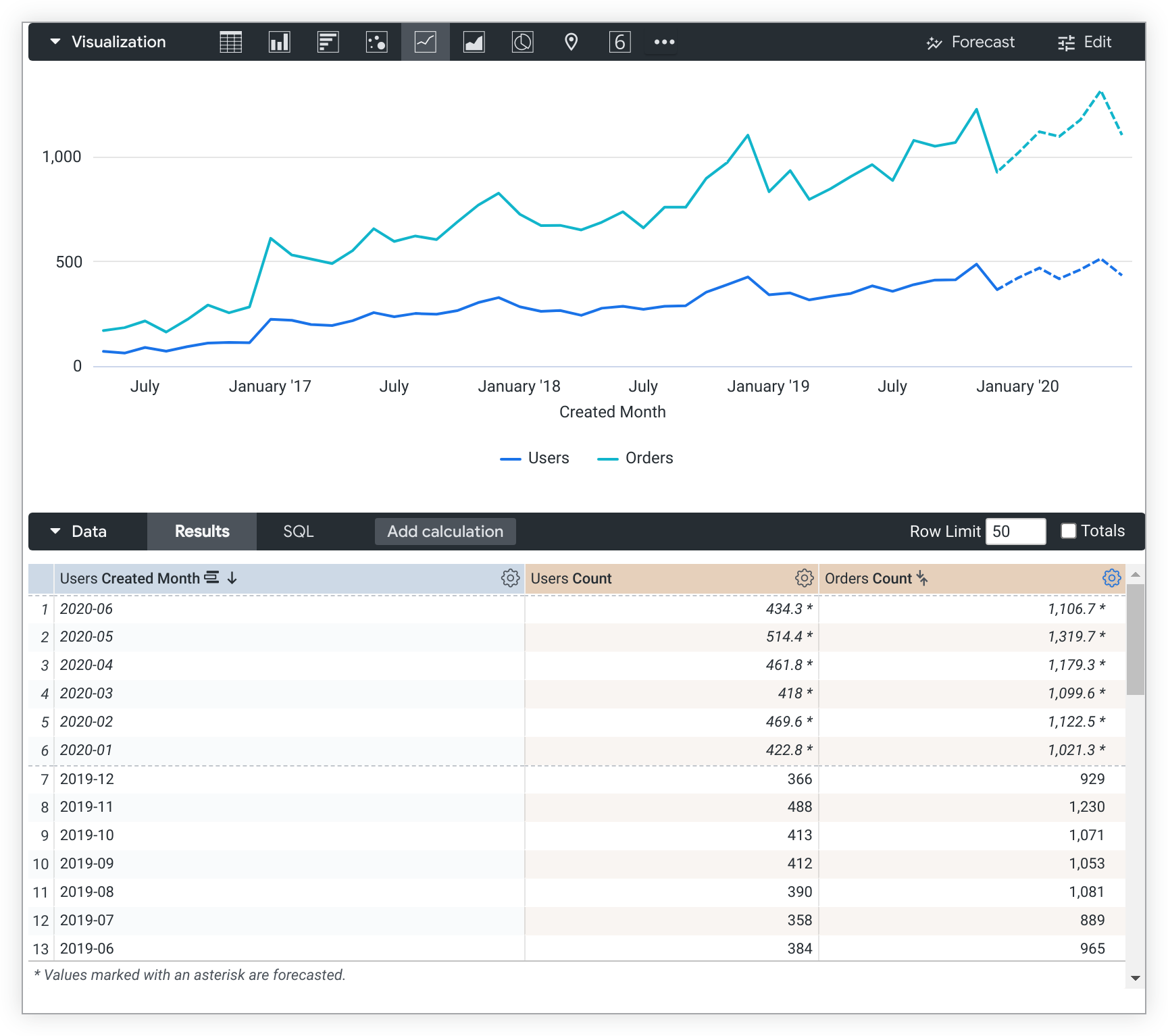This screenshot has width=1168, height=1036.
Task: Collapse the Data section
Action: click(55, 532)
